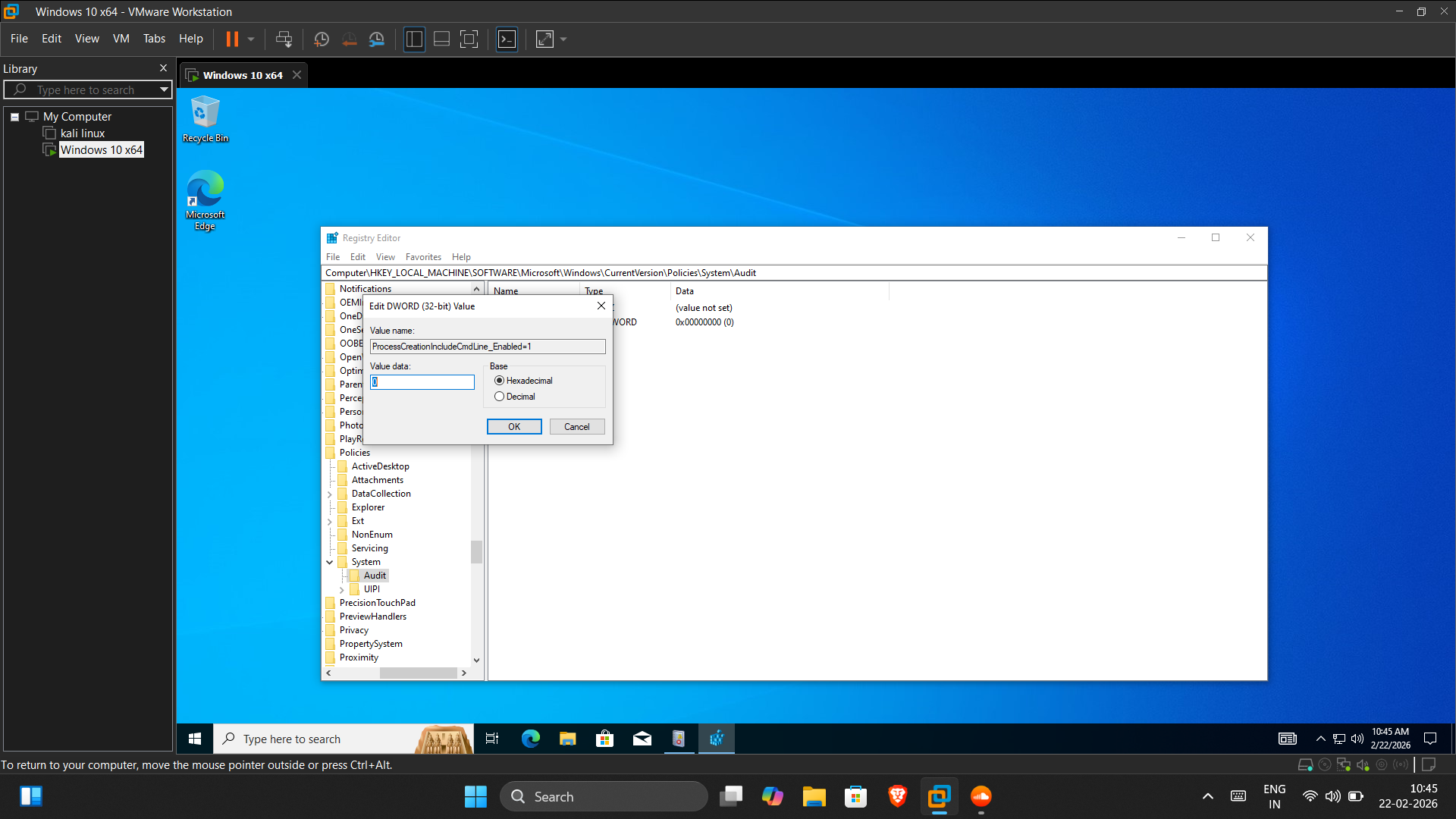The width and height of the screenshot is (1456, 819).
Task: Send Ctrl+Alt+Del to the VM icon
Action: [x=284, y=39]
